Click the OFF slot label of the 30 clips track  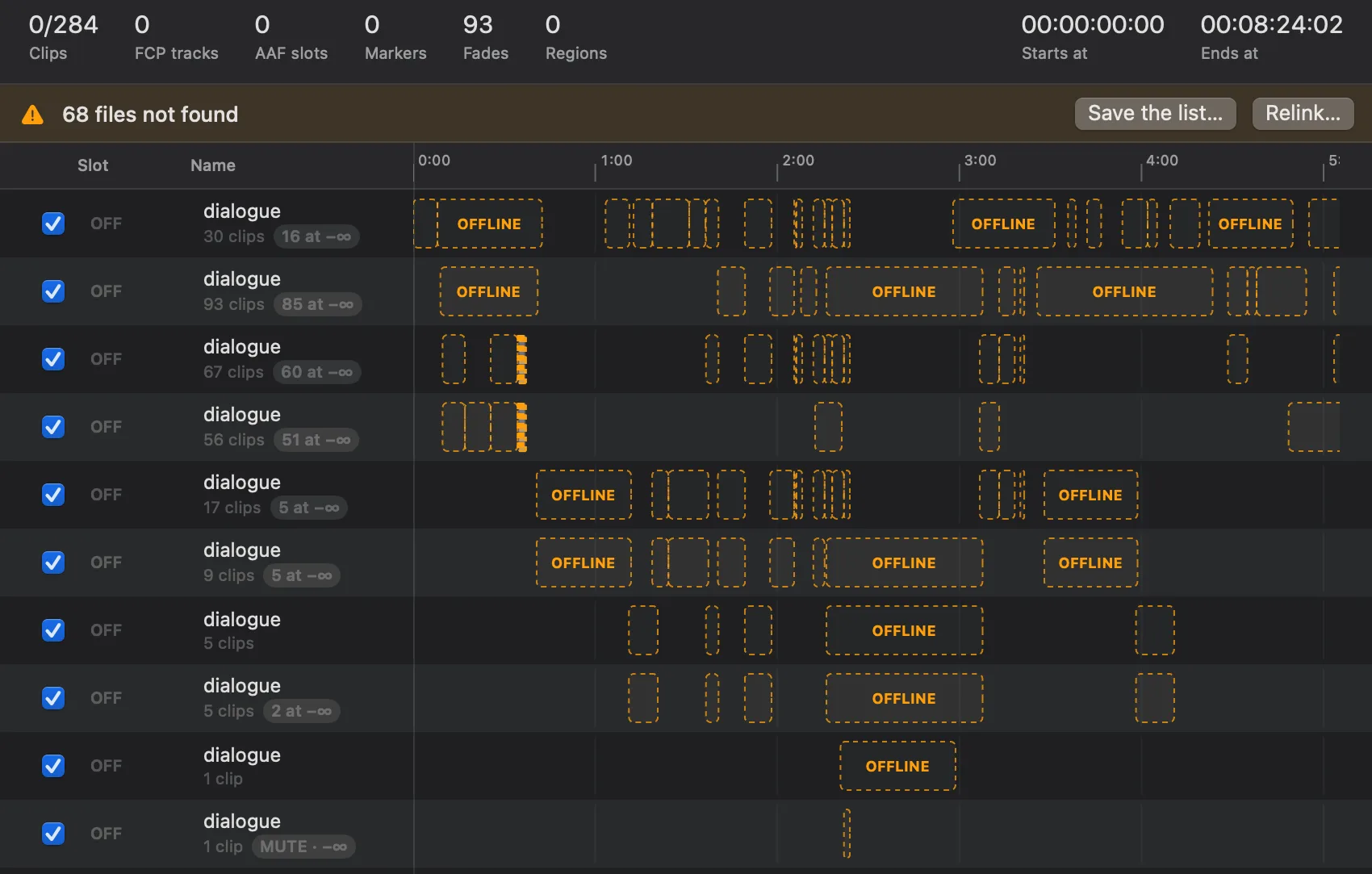coord(106,224)
